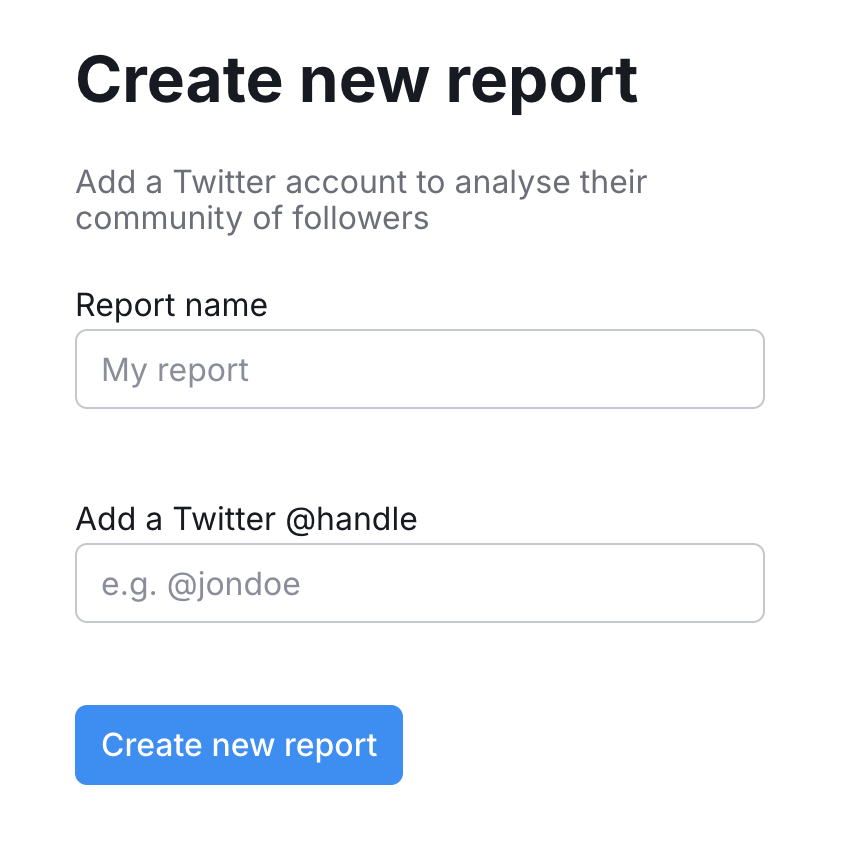
Task: Click the right end of Twitter handle field
Action: click(740, 583)
